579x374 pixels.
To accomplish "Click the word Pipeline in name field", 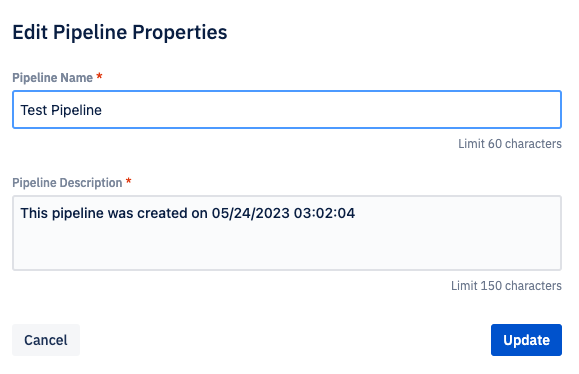I will pos(76,110).
